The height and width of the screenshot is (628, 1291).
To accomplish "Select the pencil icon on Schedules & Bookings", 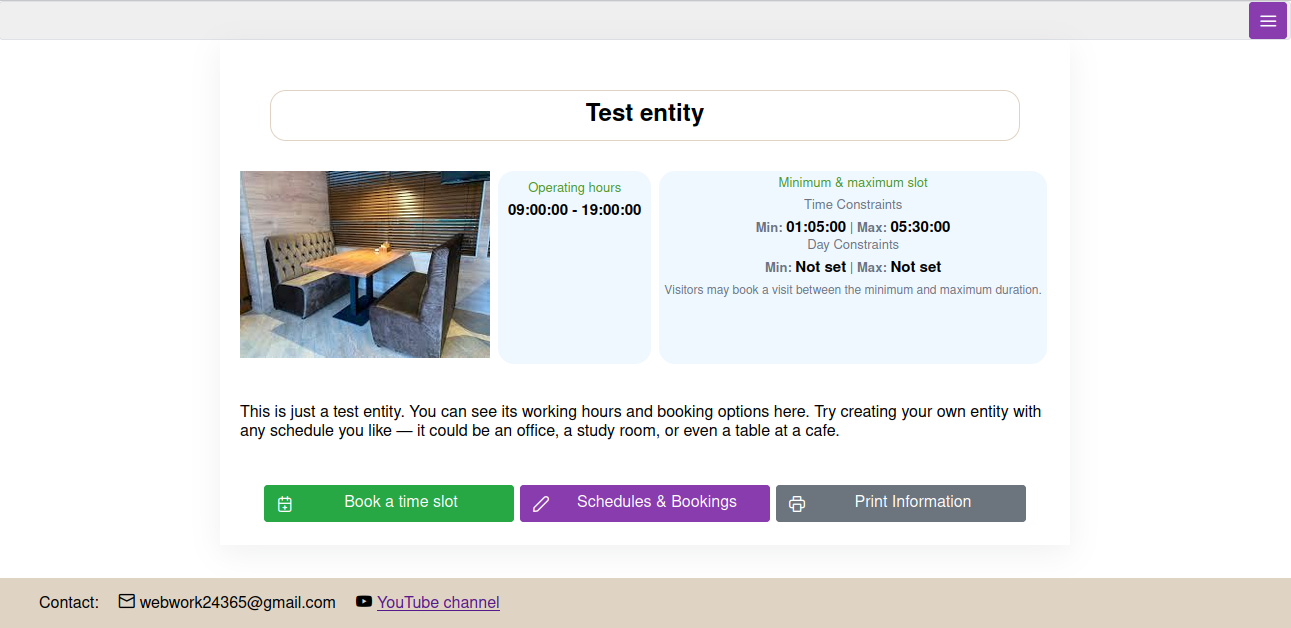I will click(542, 503).
